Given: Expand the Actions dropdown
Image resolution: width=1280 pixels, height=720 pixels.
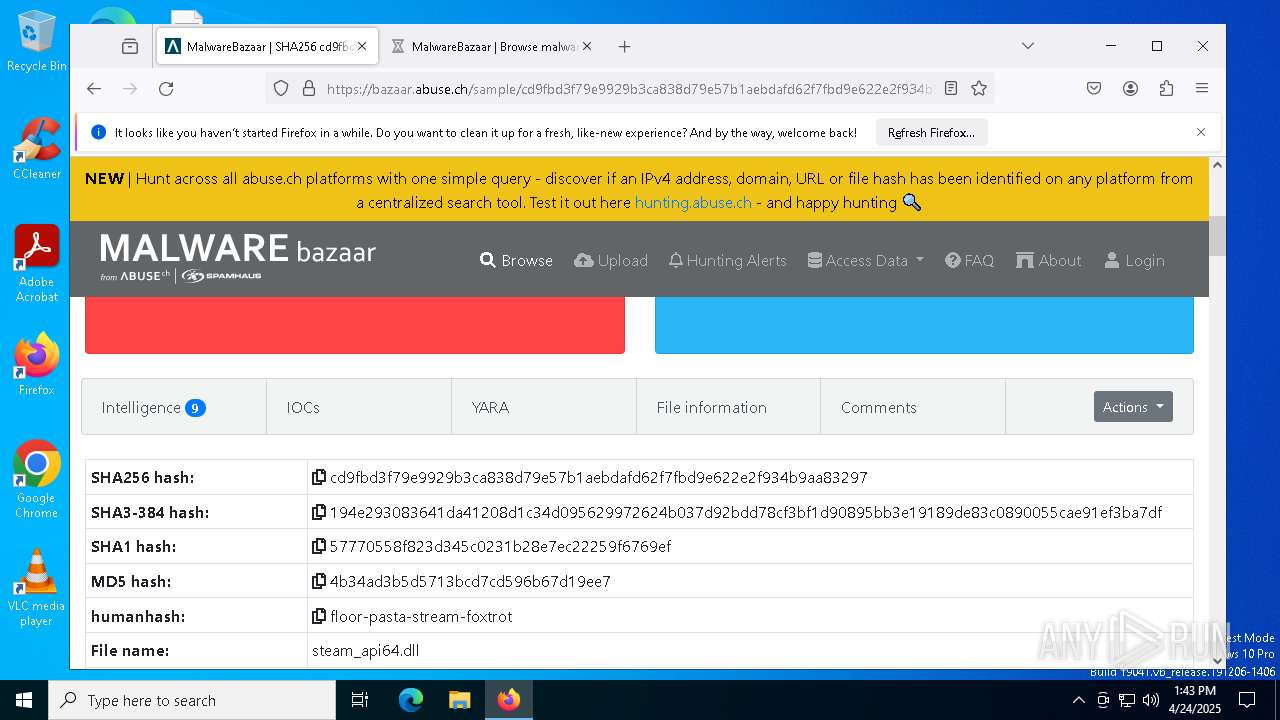Looking at the screenshot, I should point(1133,407).
